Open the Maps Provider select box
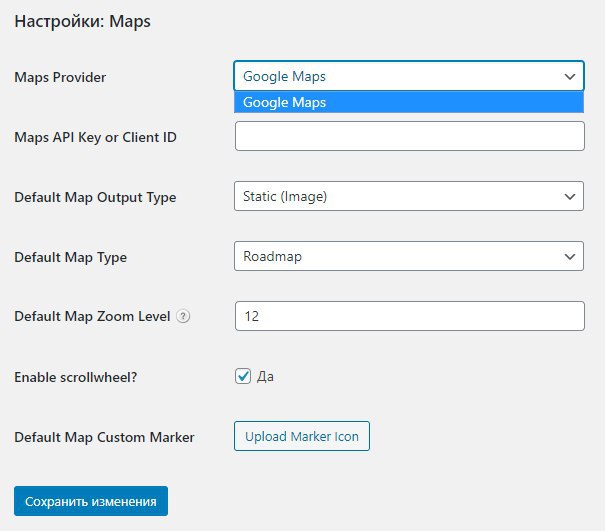Screen dimensions: 605x531 (x=409, y=76)
